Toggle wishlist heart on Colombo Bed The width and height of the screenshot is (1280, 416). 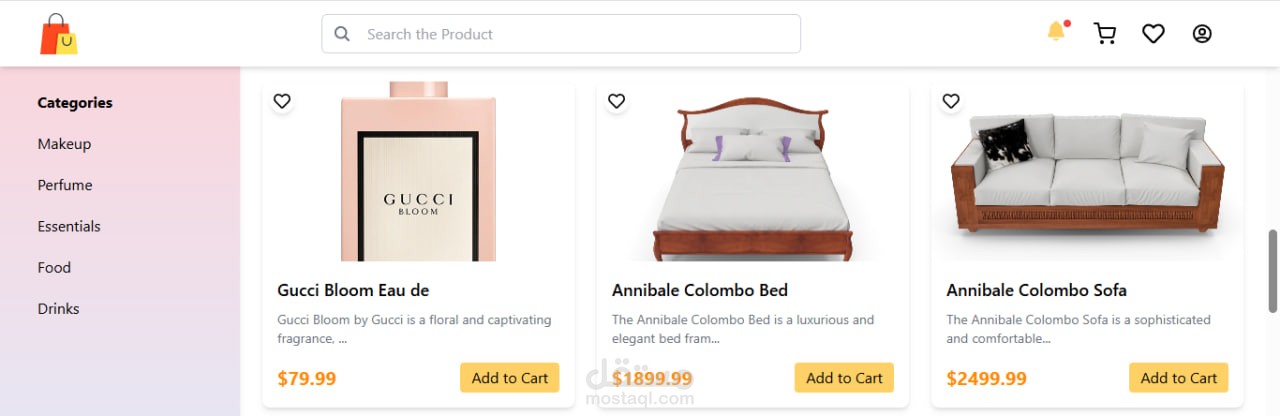pos(617,101)
